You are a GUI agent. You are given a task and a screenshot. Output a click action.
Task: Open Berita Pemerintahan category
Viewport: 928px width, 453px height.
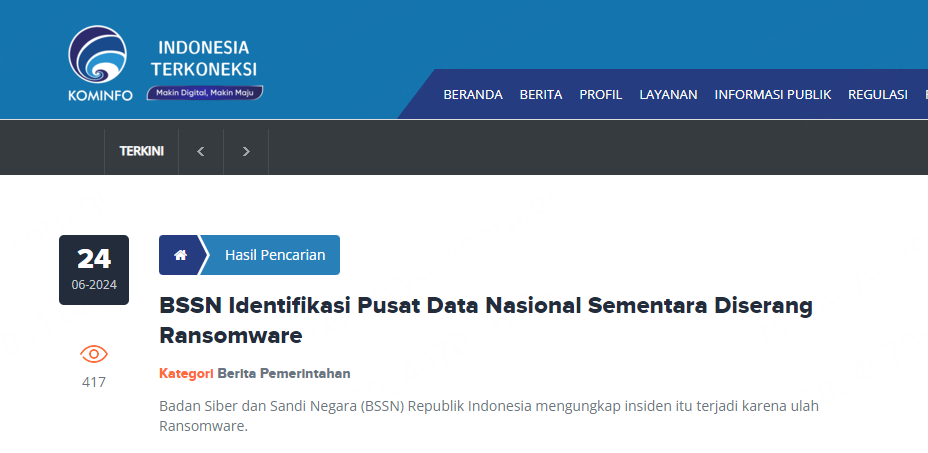coord(284,374)
